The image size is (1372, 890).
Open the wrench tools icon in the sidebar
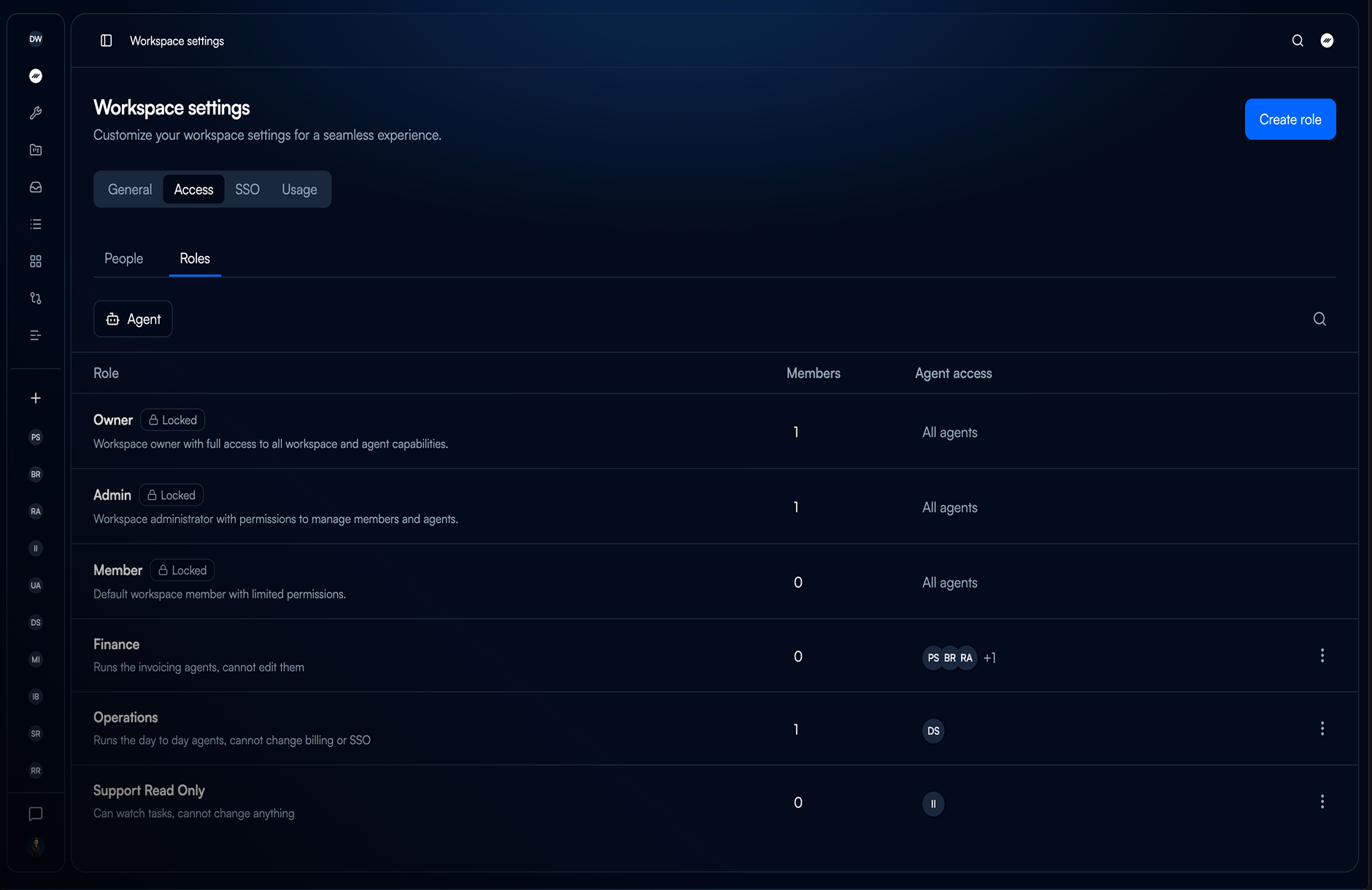point(36,113)
